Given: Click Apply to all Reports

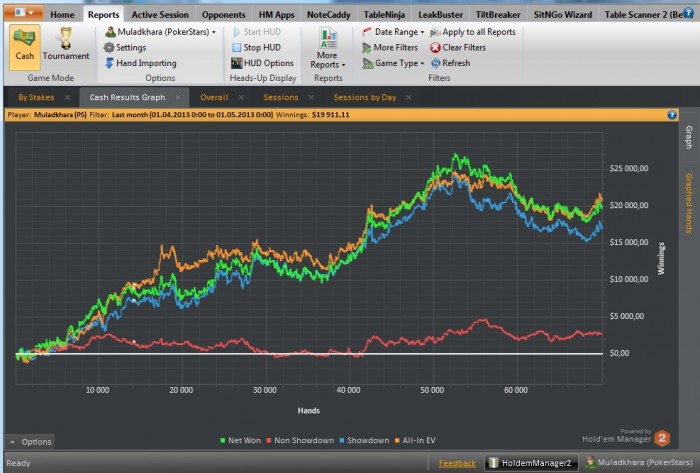Looking at the screenshot, I should 473,32.
